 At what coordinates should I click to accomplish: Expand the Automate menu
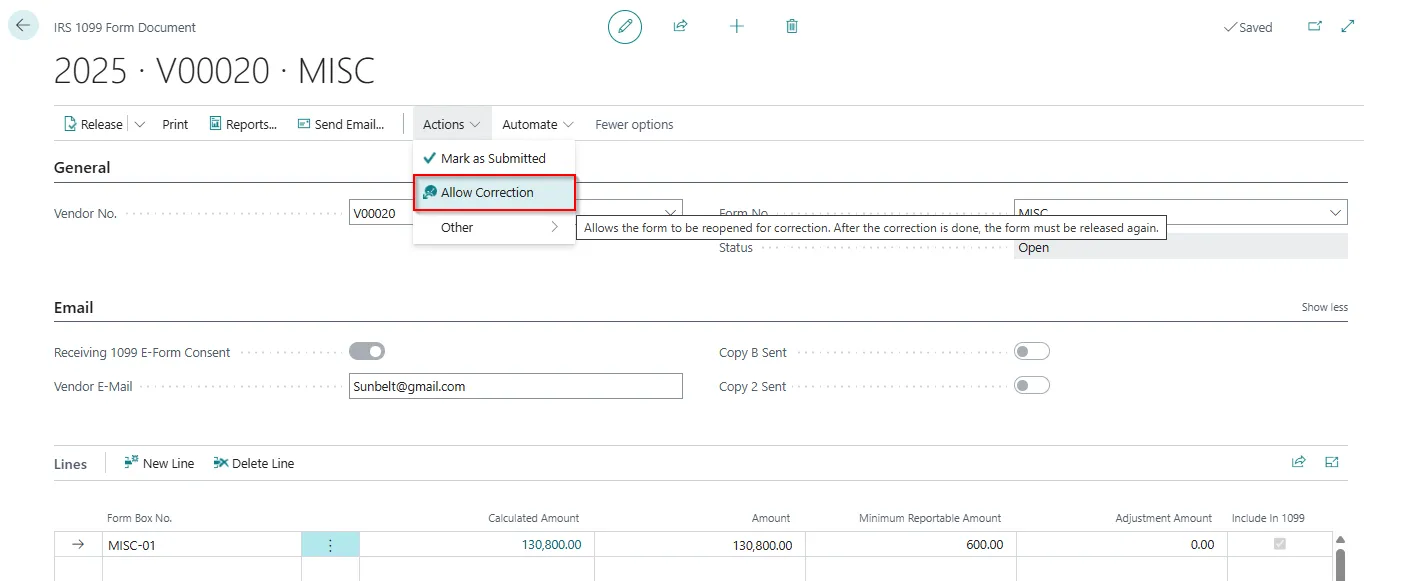(x=537, y=125)
